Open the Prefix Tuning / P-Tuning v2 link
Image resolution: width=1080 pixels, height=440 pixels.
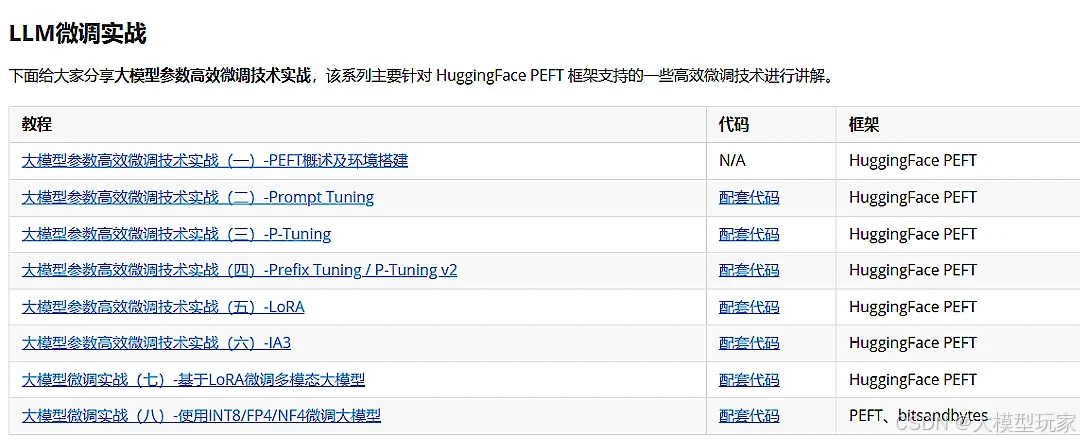[x=239, y=270]
